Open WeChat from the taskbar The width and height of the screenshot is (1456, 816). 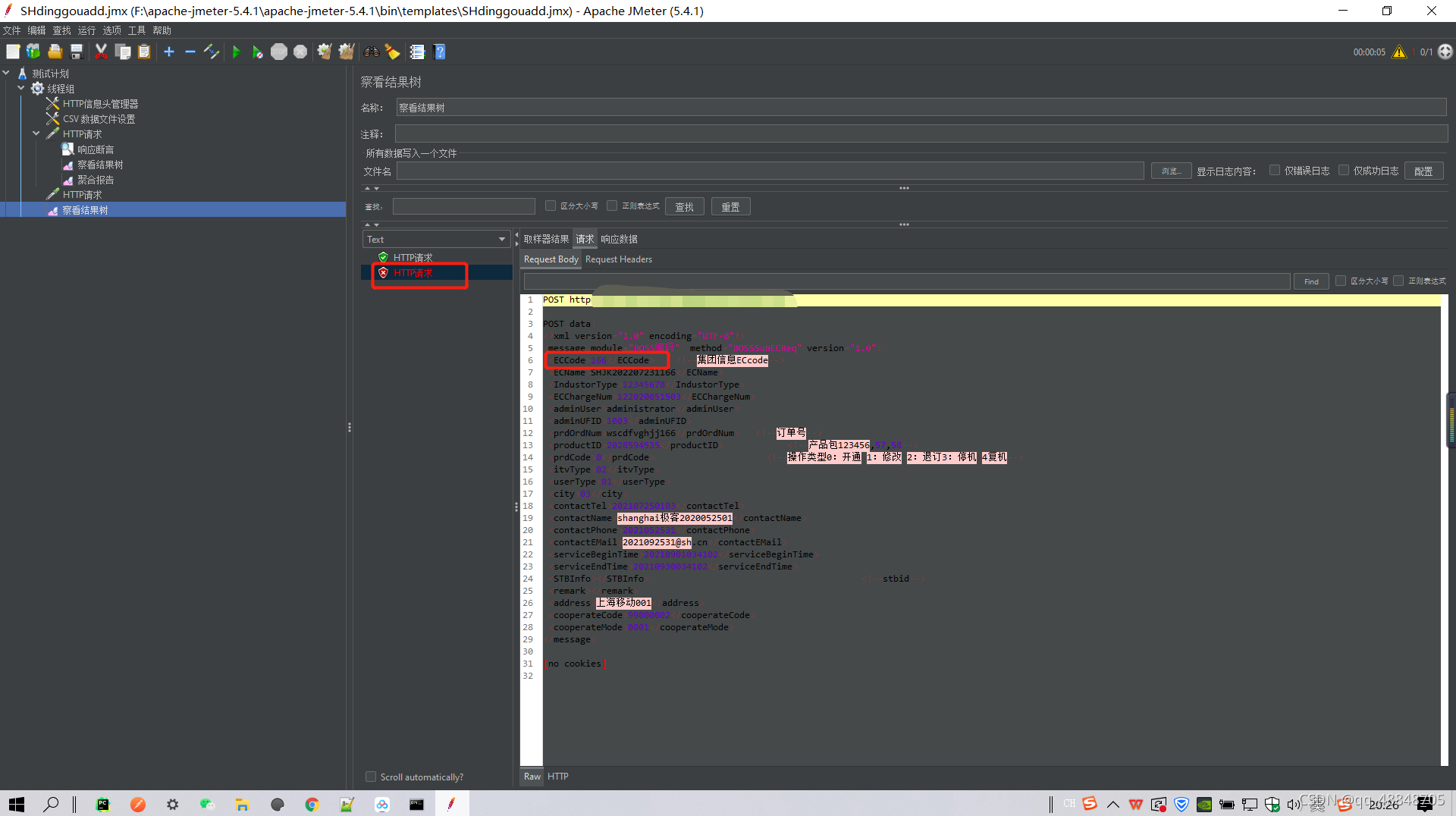coord(207,804)
